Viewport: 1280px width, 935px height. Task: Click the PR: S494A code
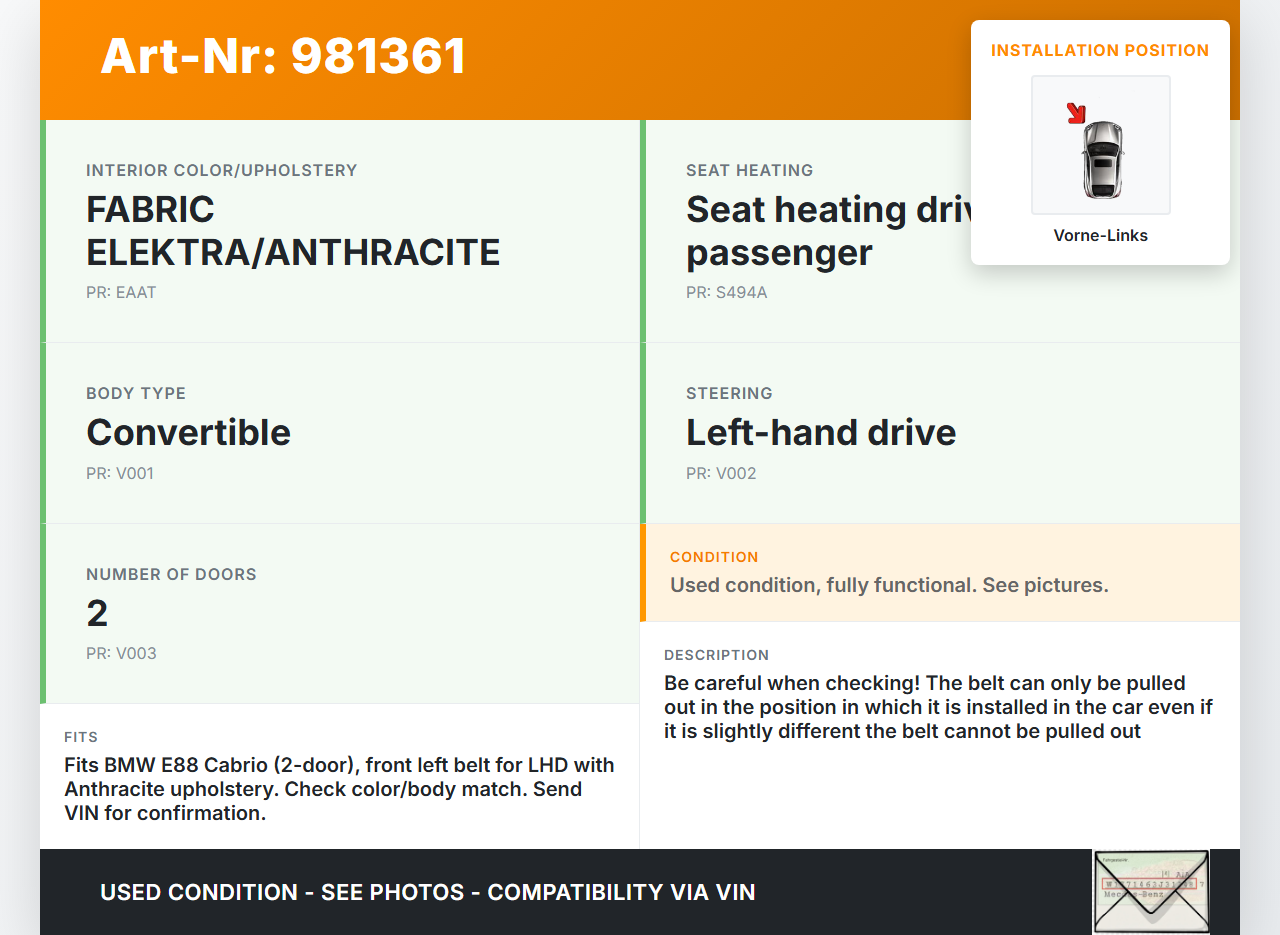(726, 293)
